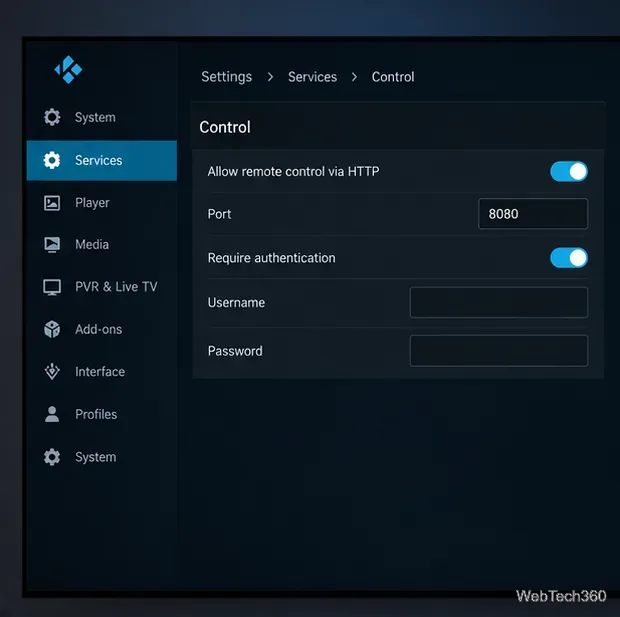This screenshot has height=617, width=620.
Task: Click chevron between Settings and Services
Action: [x=270, y=77]
